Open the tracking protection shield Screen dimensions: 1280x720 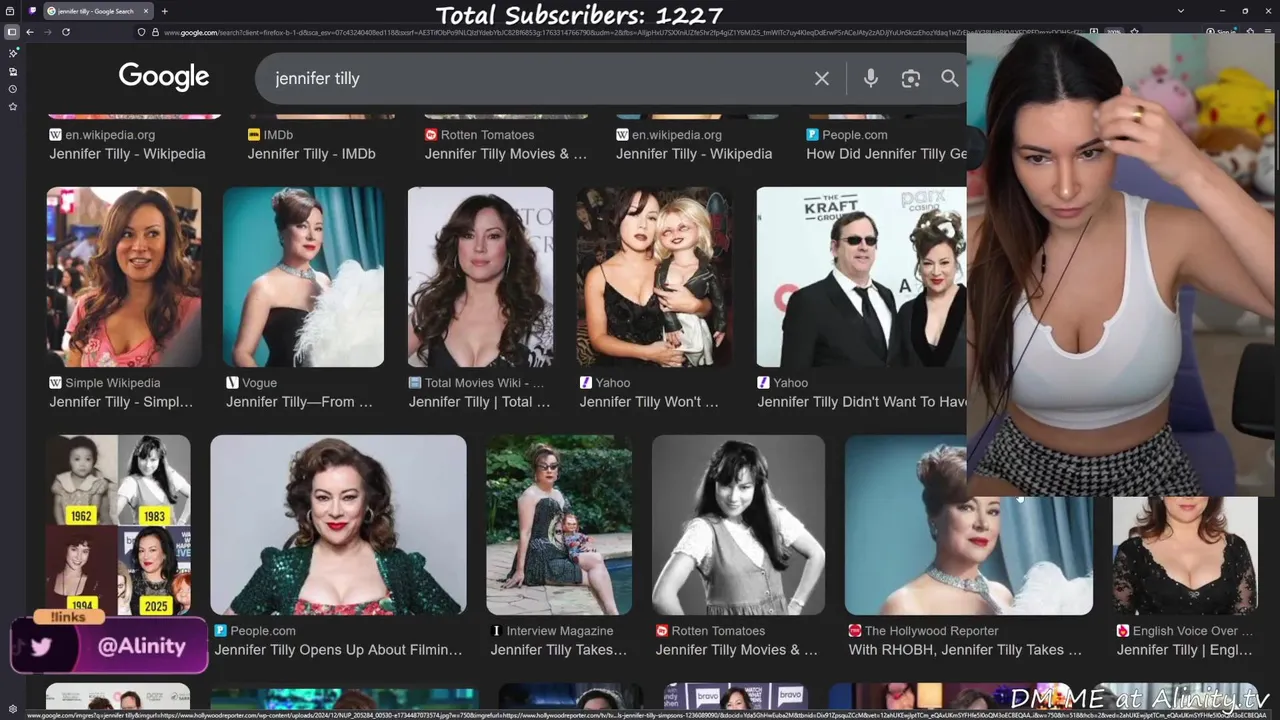click(141, 32)
